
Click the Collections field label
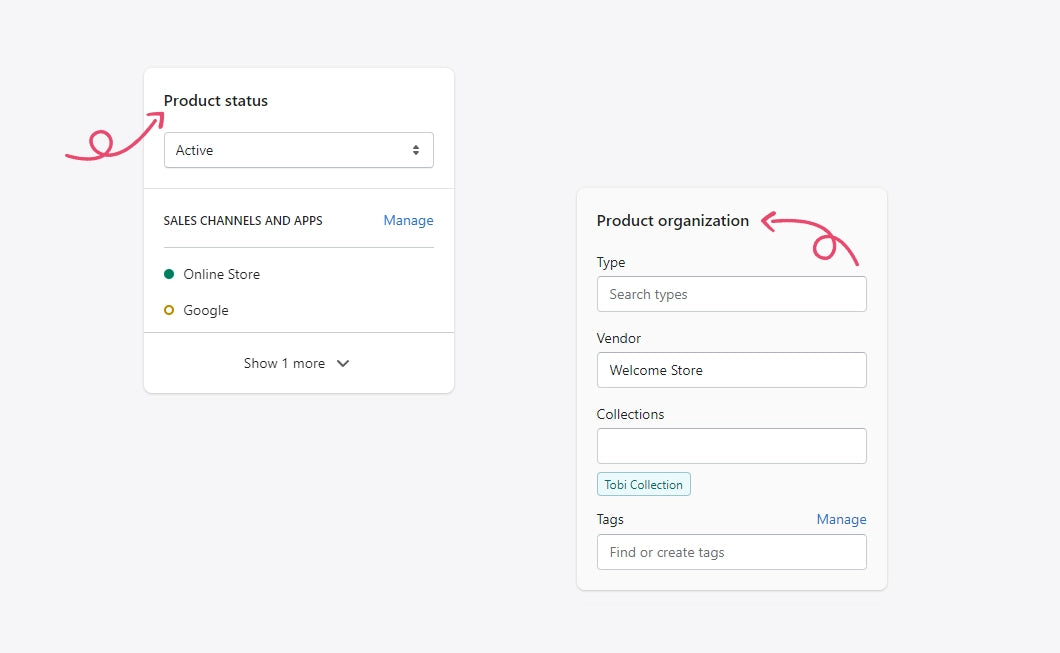click(x=630, y=414)
